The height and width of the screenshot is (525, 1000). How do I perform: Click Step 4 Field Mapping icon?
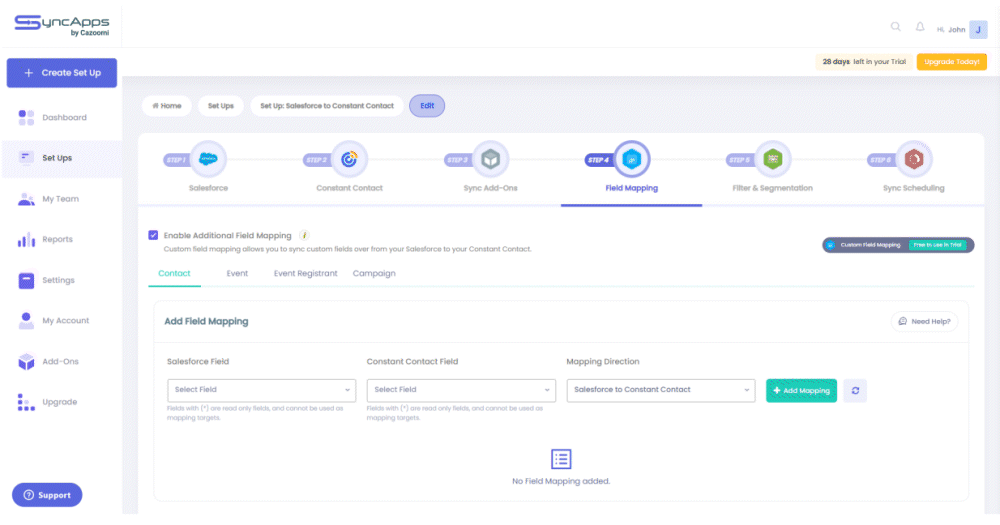(631, 159)
